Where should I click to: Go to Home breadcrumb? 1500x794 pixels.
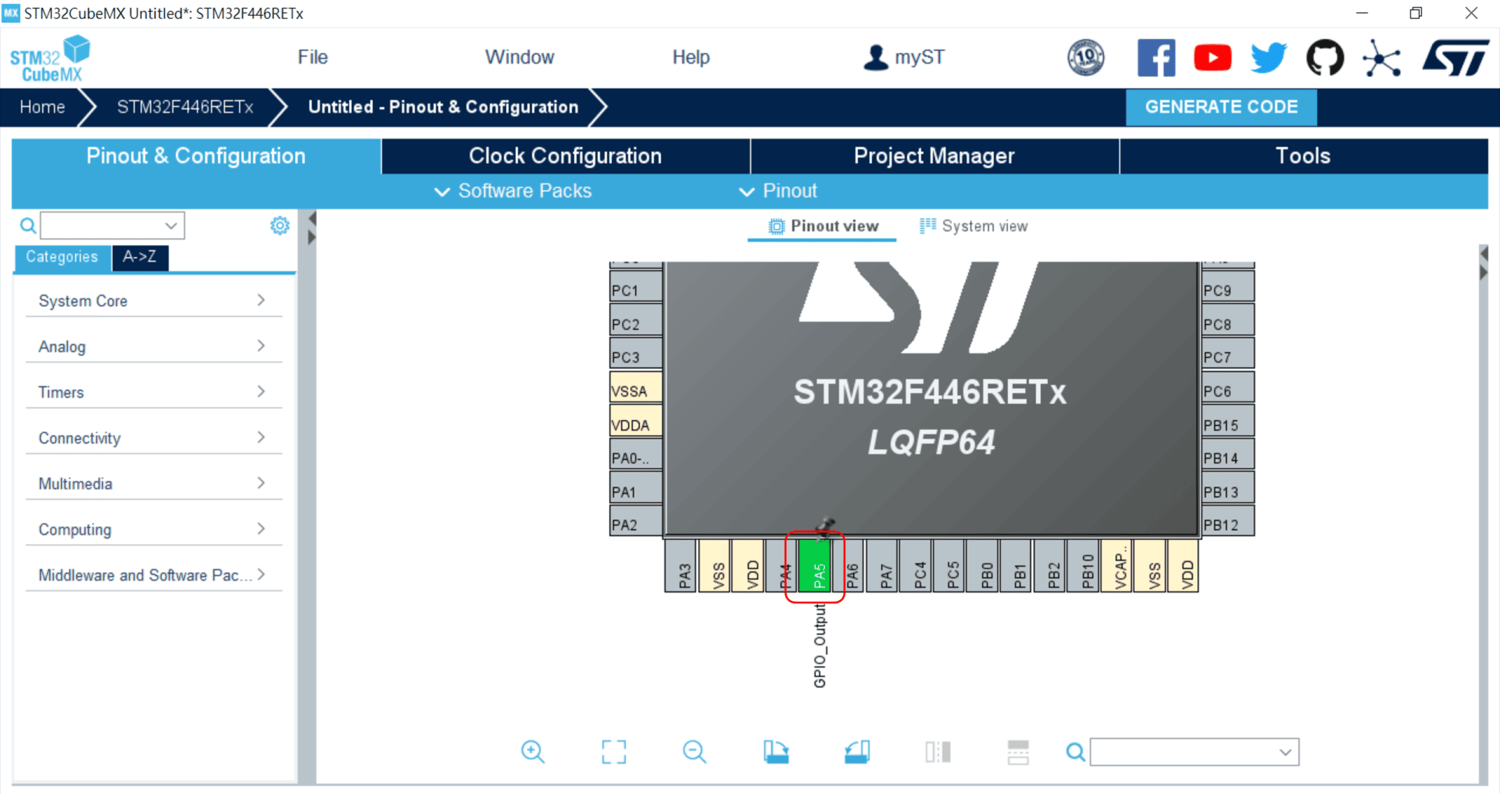tap(42, 107)
